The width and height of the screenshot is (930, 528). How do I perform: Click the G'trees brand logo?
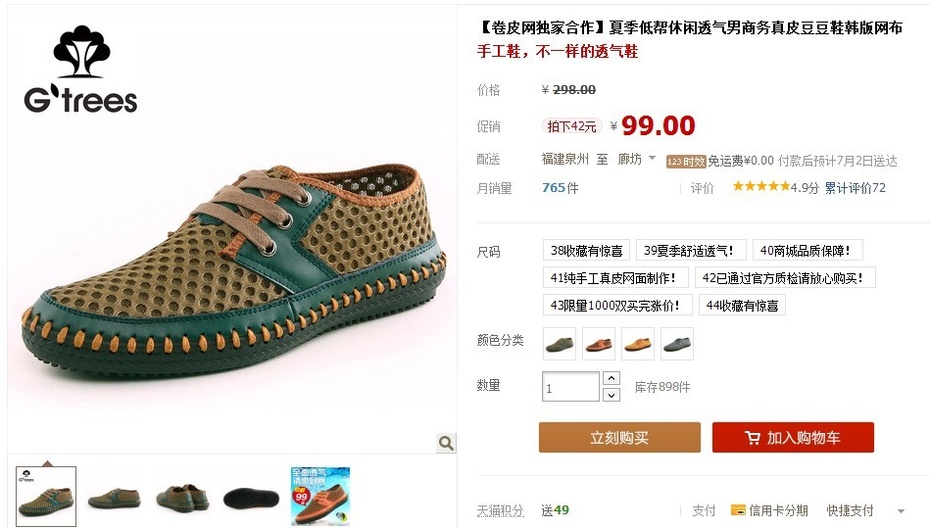click(81, 69)
